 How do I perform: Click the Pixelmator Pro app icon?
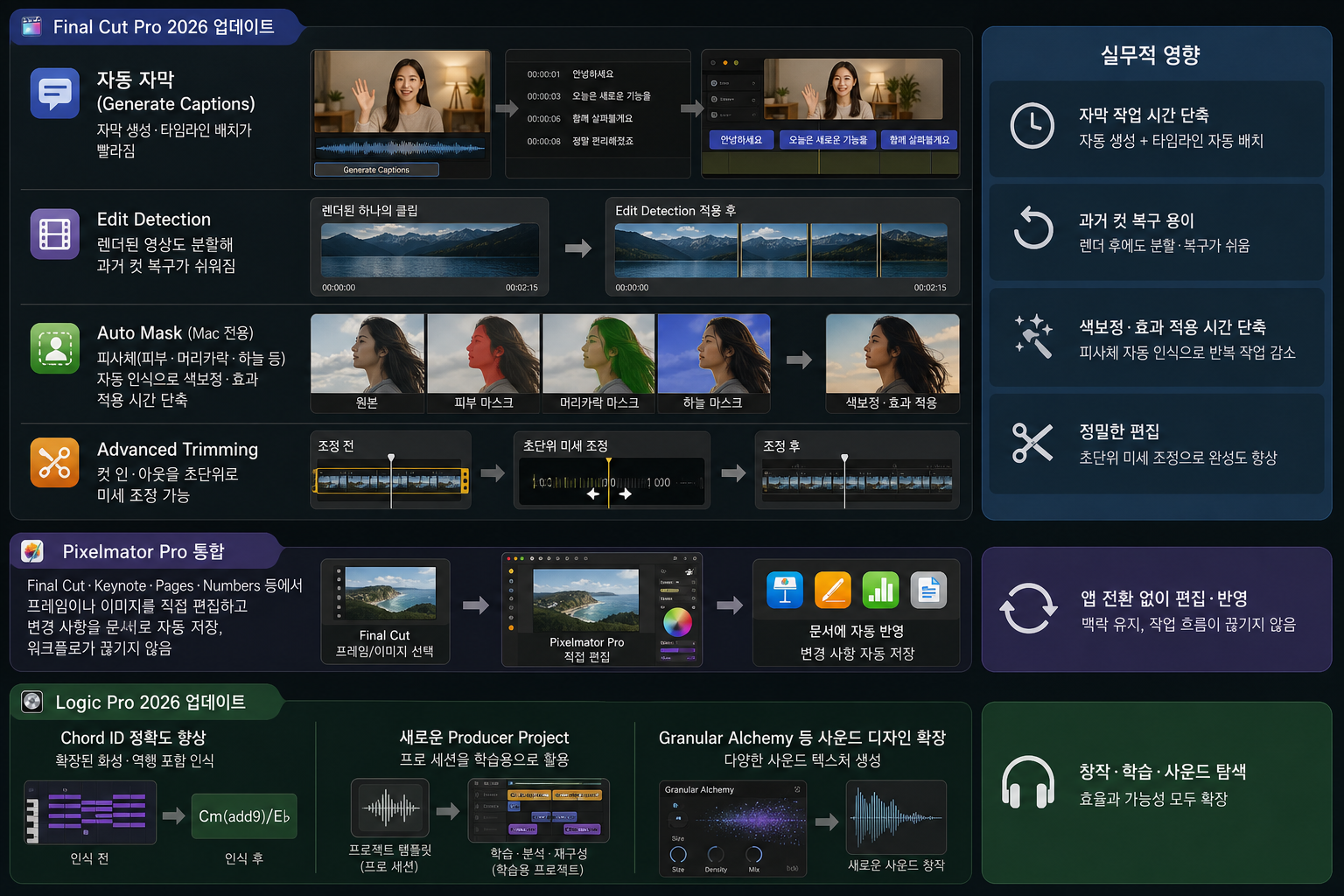click(32, 551)
